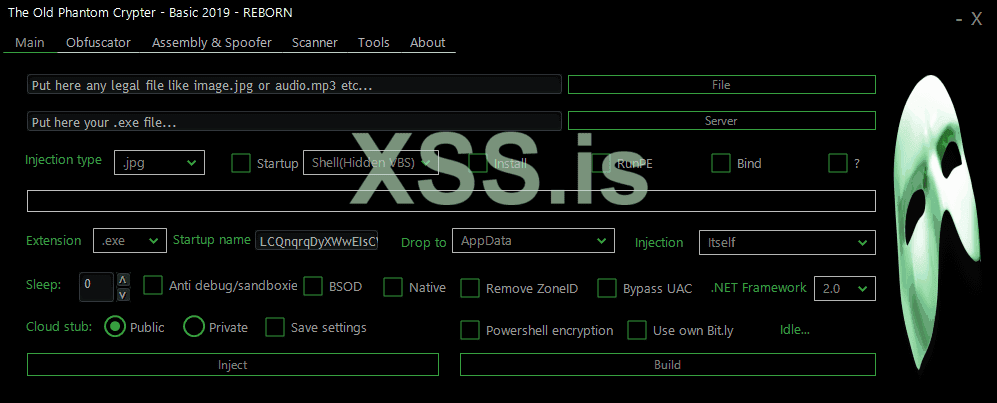Viewport: 997px width, 403px height.
Task: Toggle the Powershell encryption checkbox
Action: click(470, 330)
